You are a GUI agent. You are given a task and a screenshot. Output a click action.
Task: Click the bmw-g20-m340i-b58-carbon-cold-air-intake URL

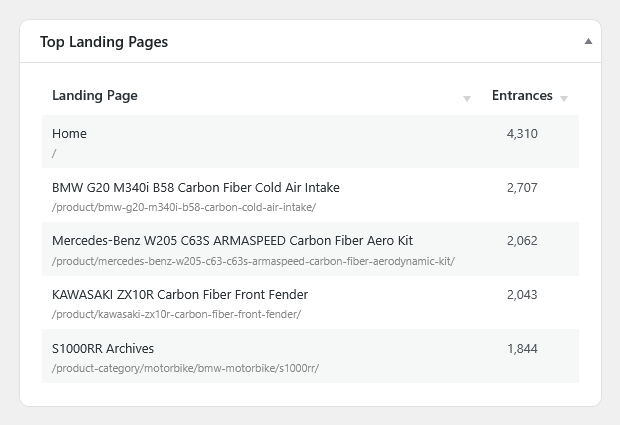(184, 207)
